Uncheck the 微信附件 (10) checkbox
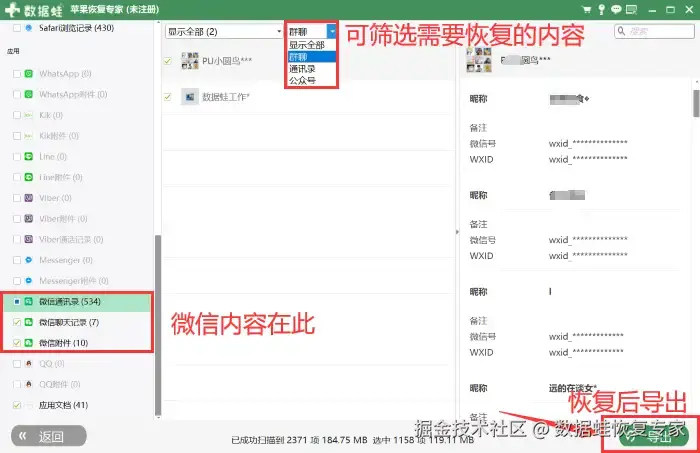Viewport: 700px width, 453px height. tap(17, 343)
